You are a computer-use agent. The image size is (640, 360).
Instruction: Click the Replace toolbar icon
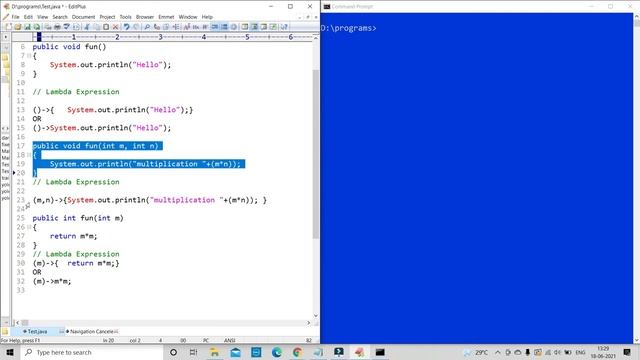157,27
